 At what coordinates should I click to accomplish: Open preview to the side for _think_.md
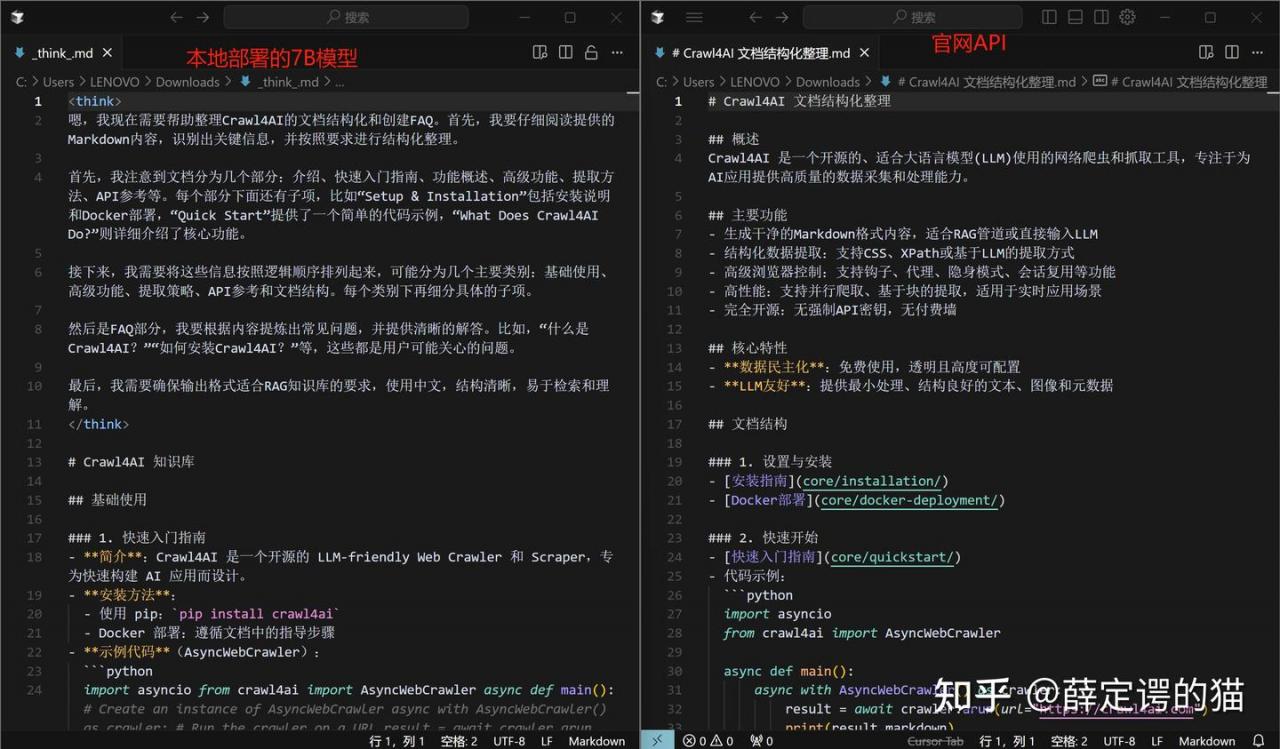pos(540,52)
